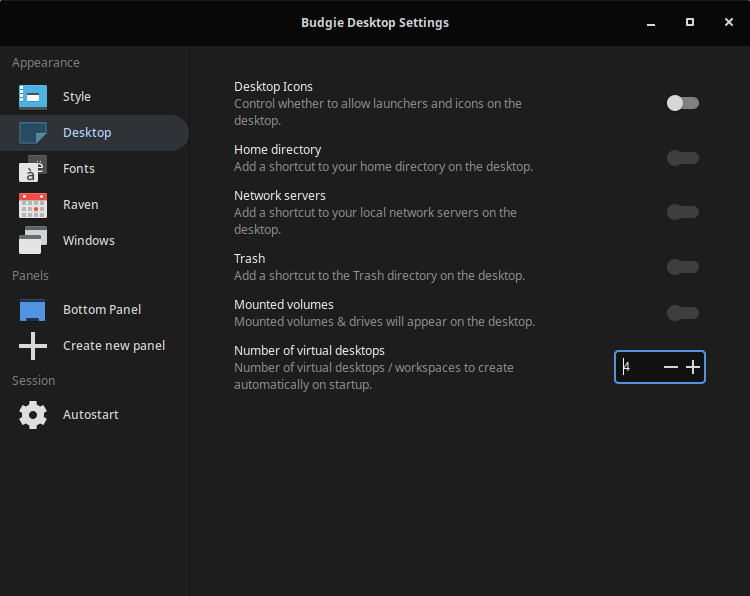Open the Raven settings page
The image size is (750, 596).
tap(81, 205)
